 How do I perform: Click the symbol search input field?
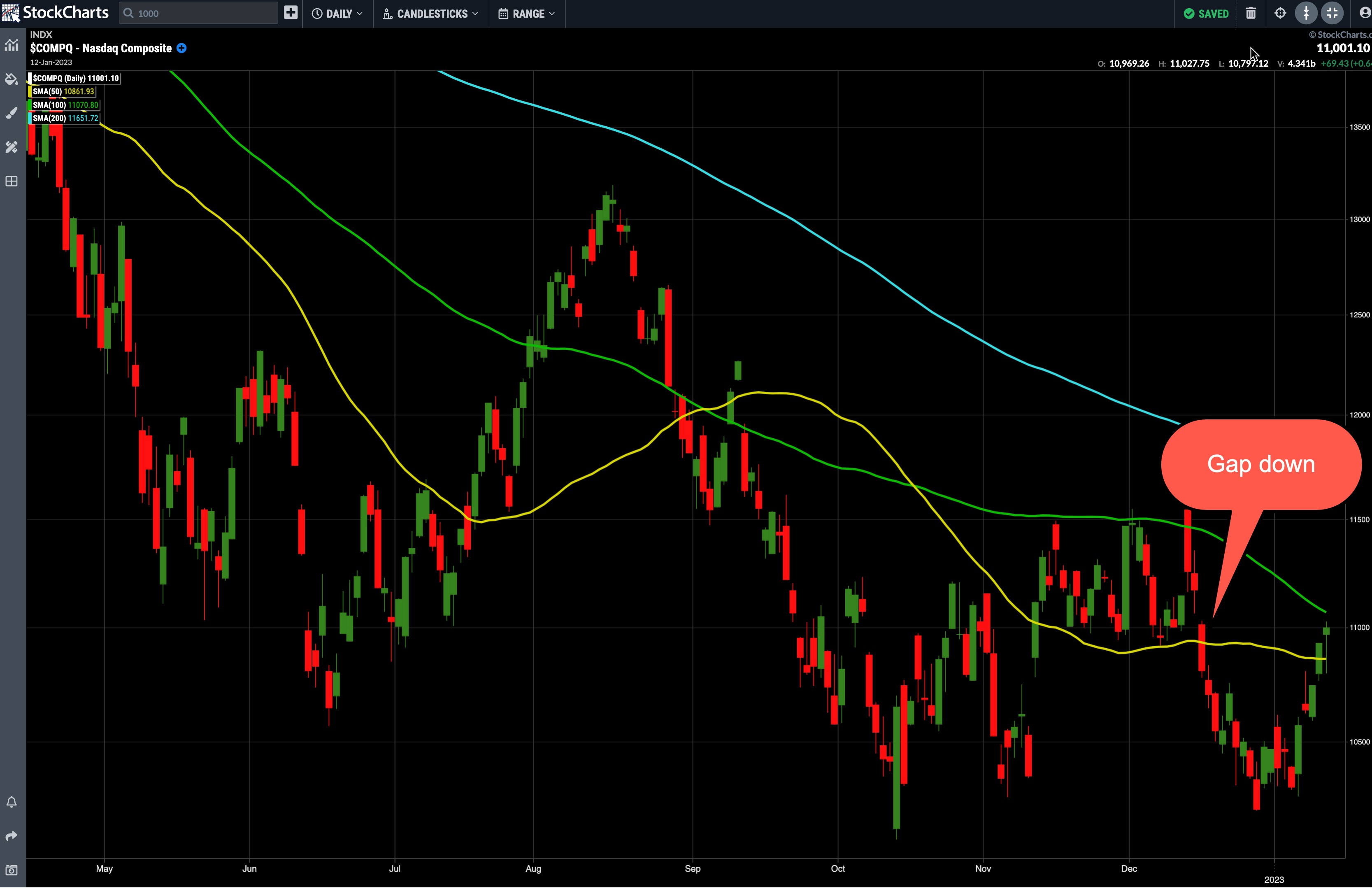199,13
